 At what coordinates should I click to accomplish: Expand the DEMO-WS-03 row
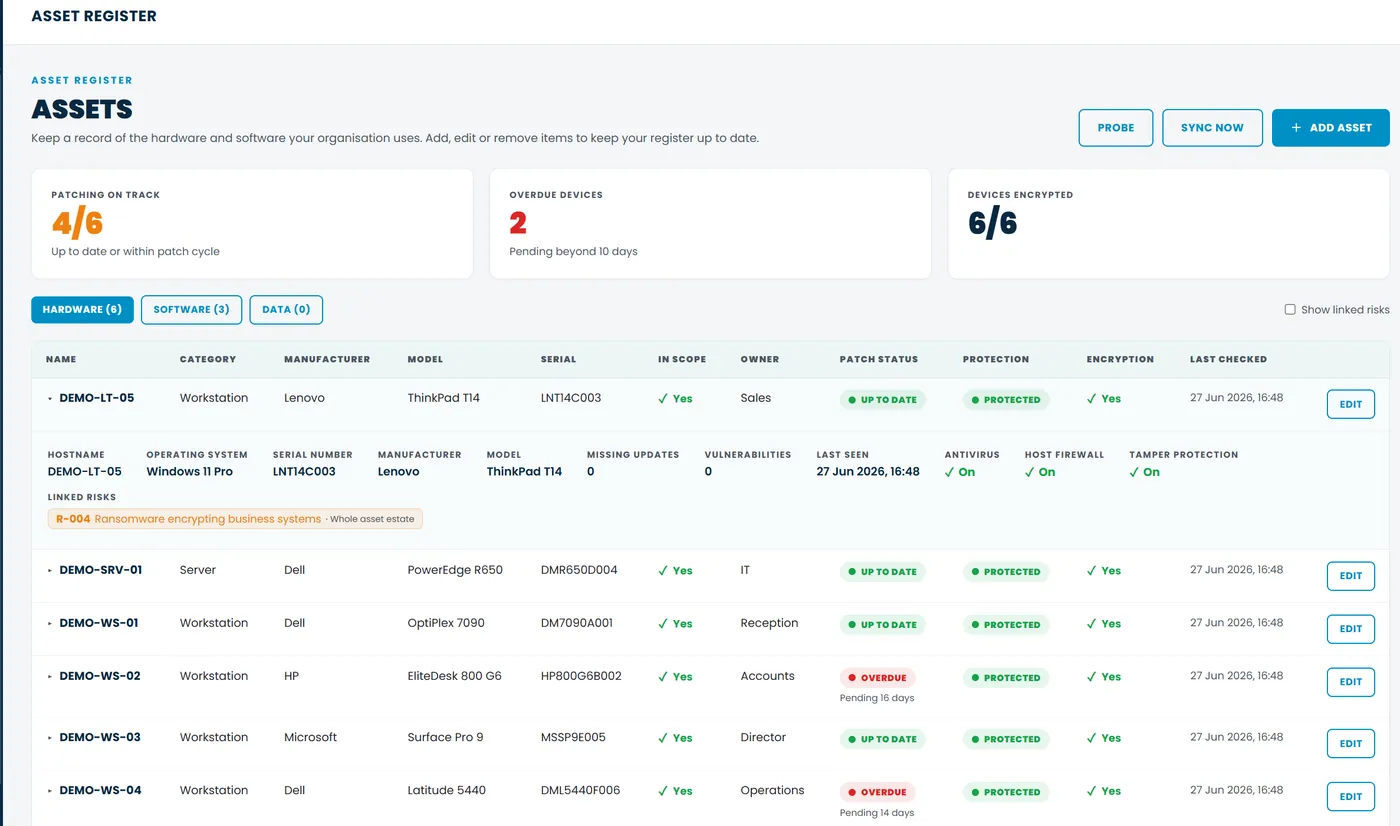50,737
